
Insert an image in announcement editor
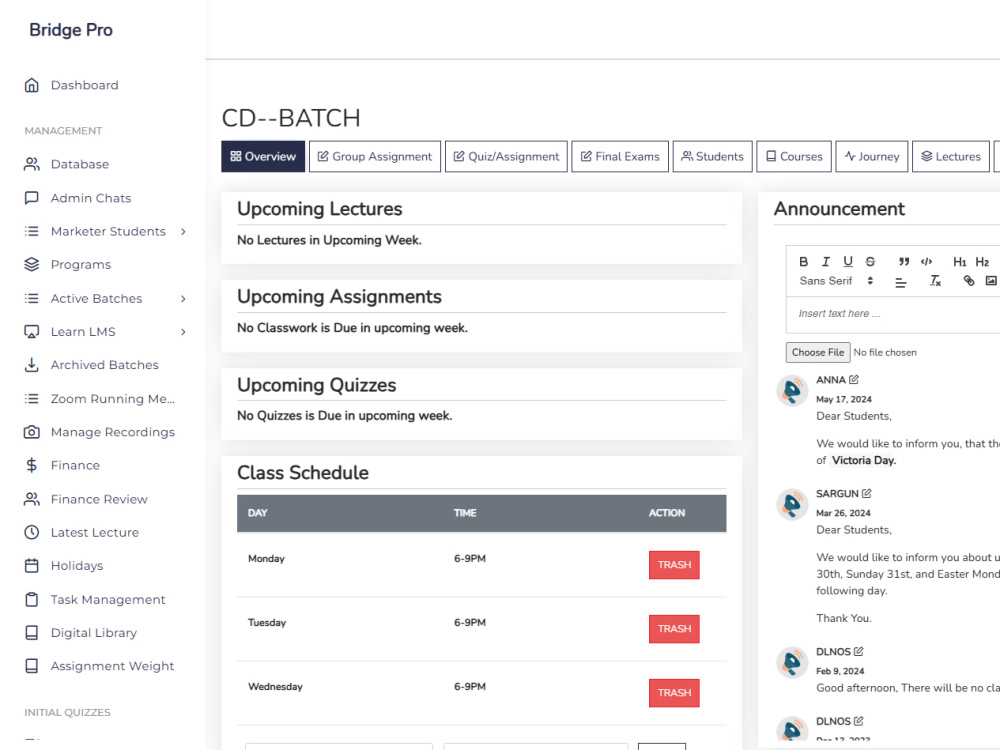click(991, 281)
